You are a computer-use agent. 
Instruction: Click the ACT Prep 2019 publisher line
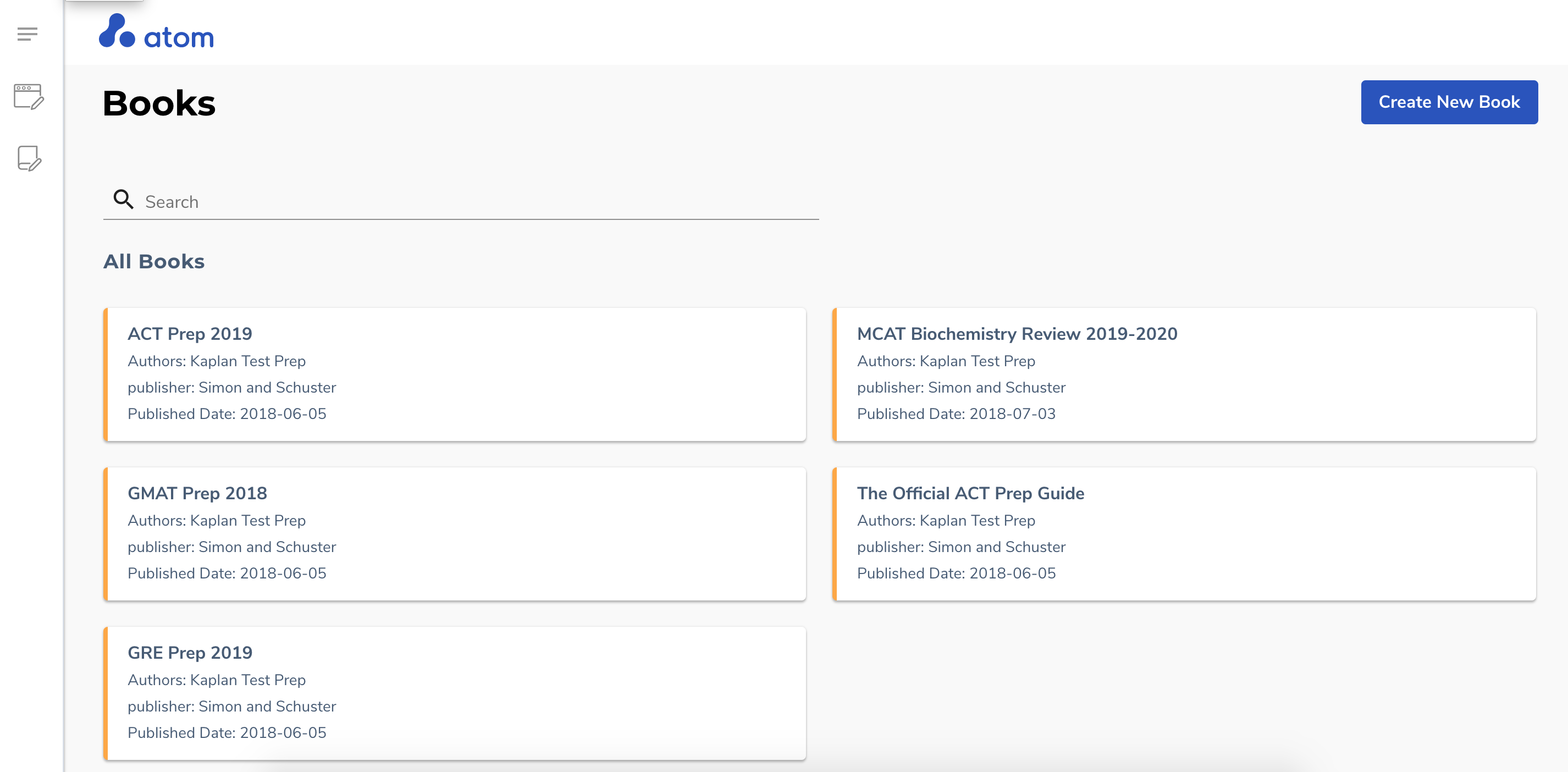click(x=232, y=388)
